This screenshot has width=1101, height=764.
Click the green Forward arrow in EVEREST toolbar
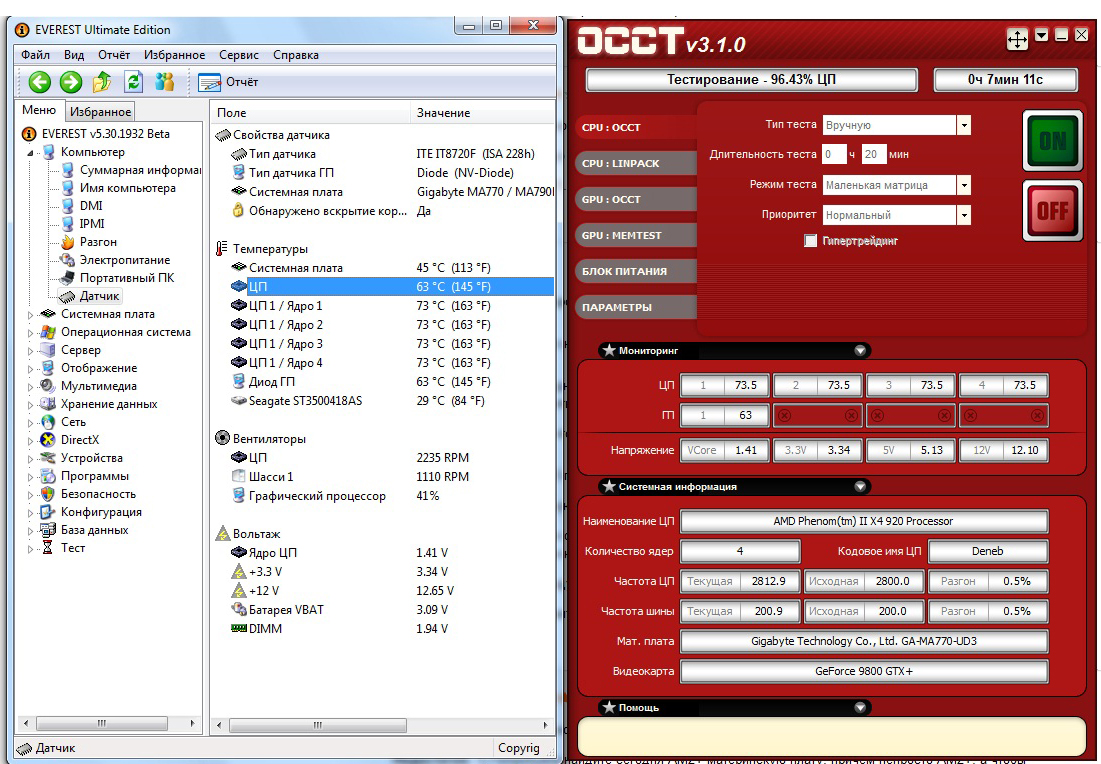[x=71, y=82]
